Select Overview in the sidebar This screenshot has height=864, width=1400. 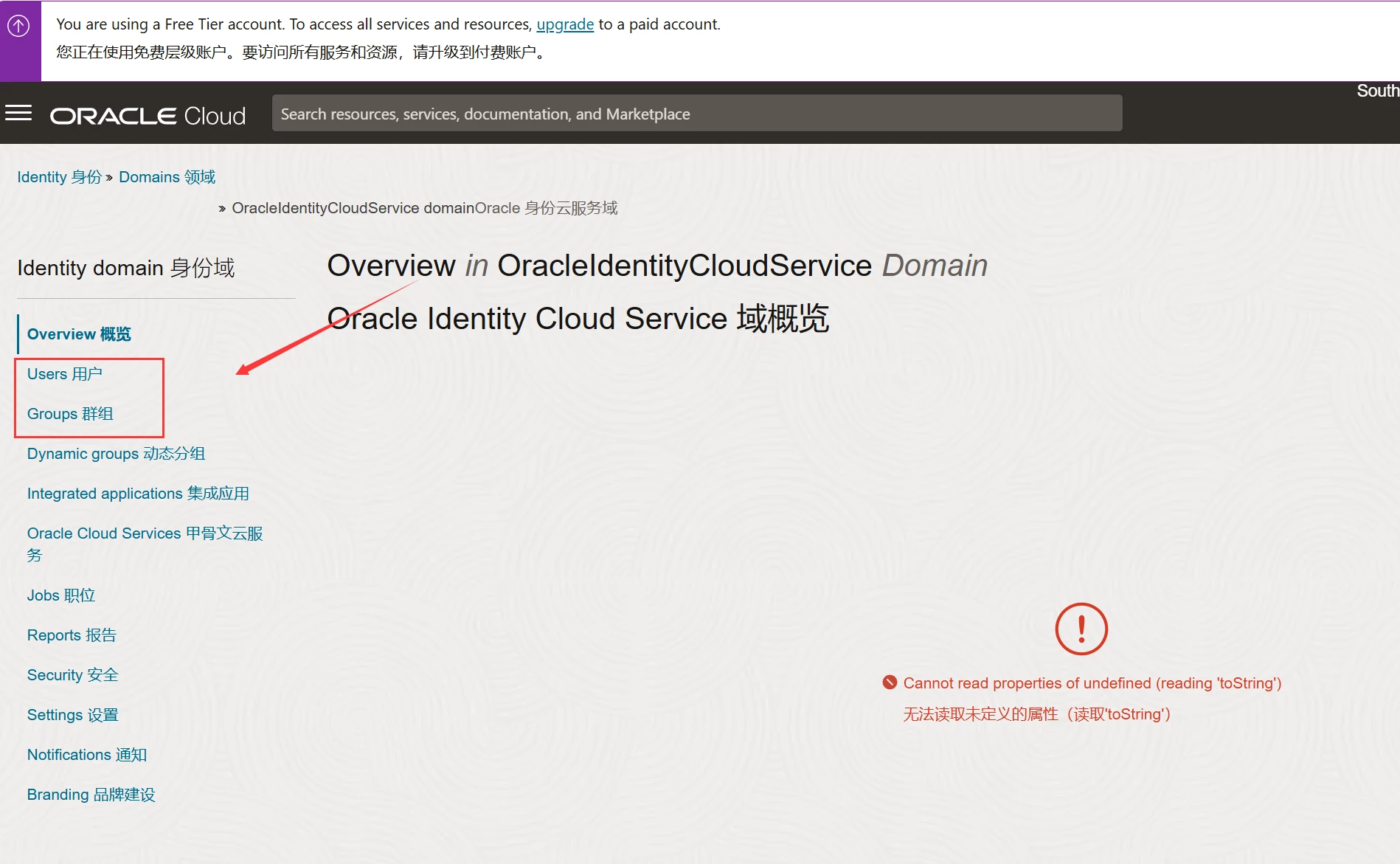click(79, 334)
